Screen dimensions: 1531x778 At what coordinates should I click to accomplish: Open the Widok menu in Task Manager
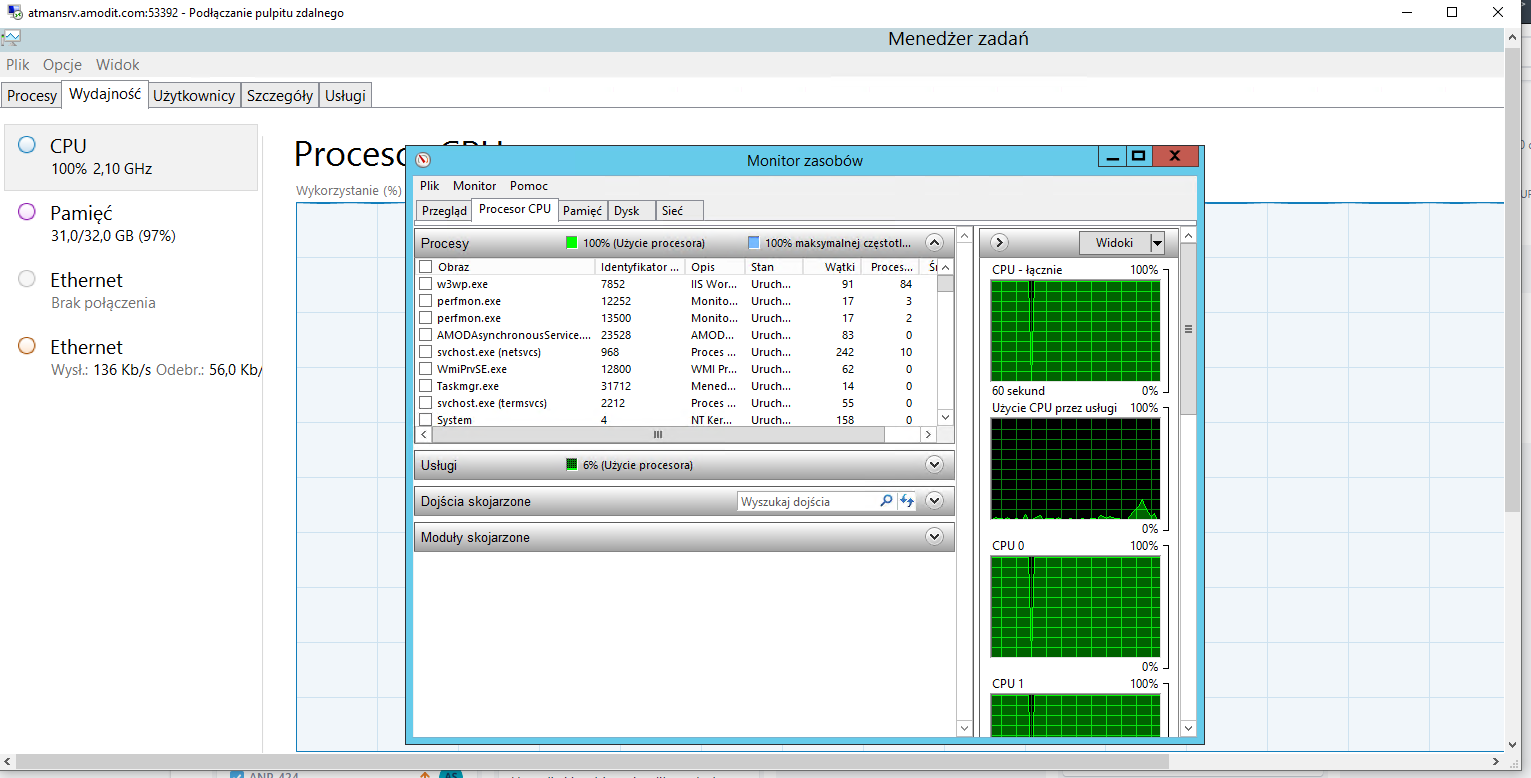pyautogui.click(x=118, y=64)
